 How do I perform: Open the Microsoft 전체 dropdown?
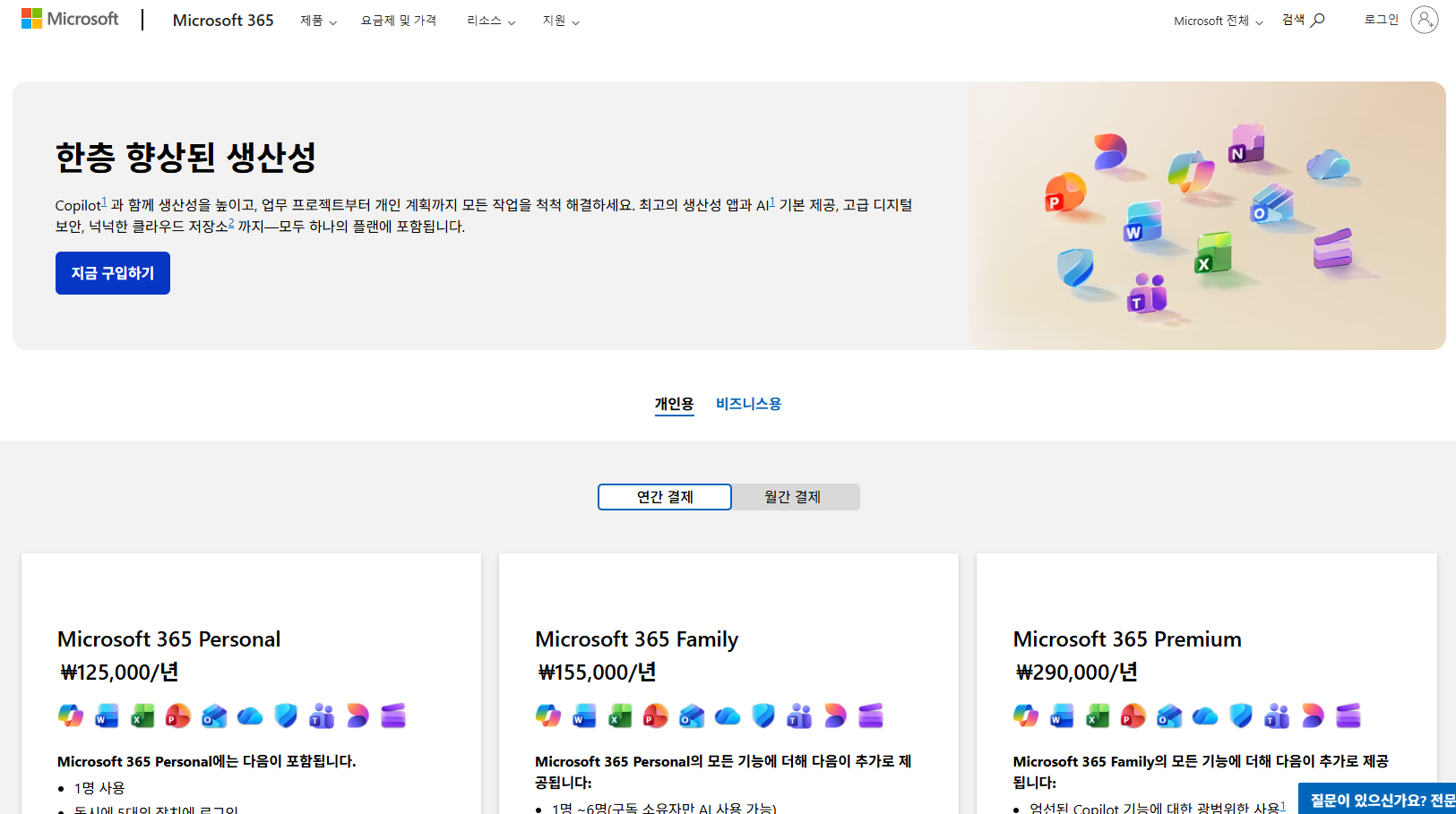tap(1219, 21)
